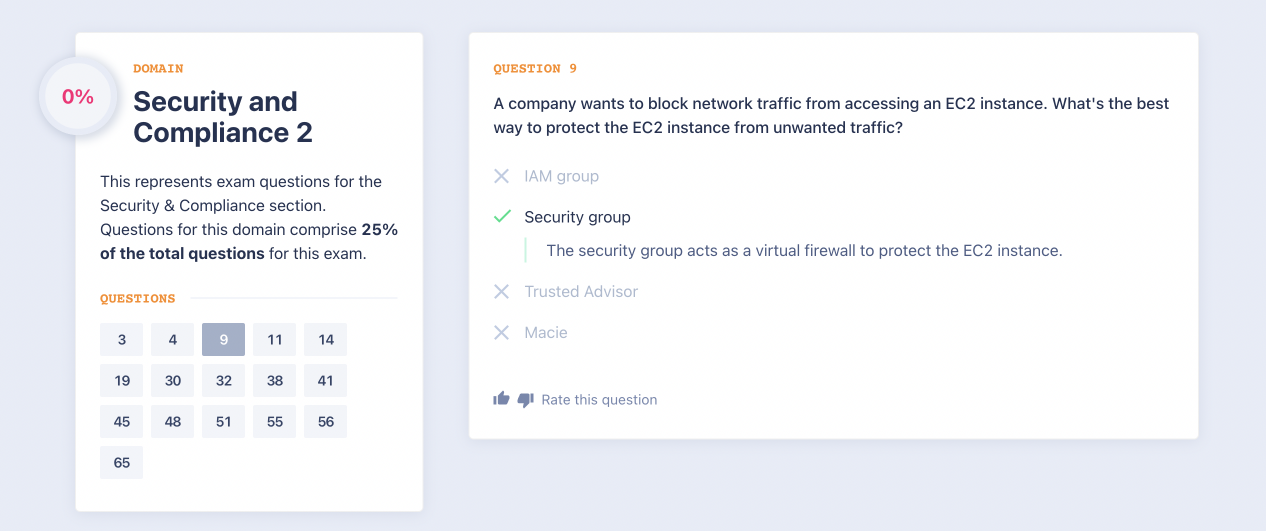Jump to question 11
This screenshot has height=531, width=1266.
click(275, 340)
